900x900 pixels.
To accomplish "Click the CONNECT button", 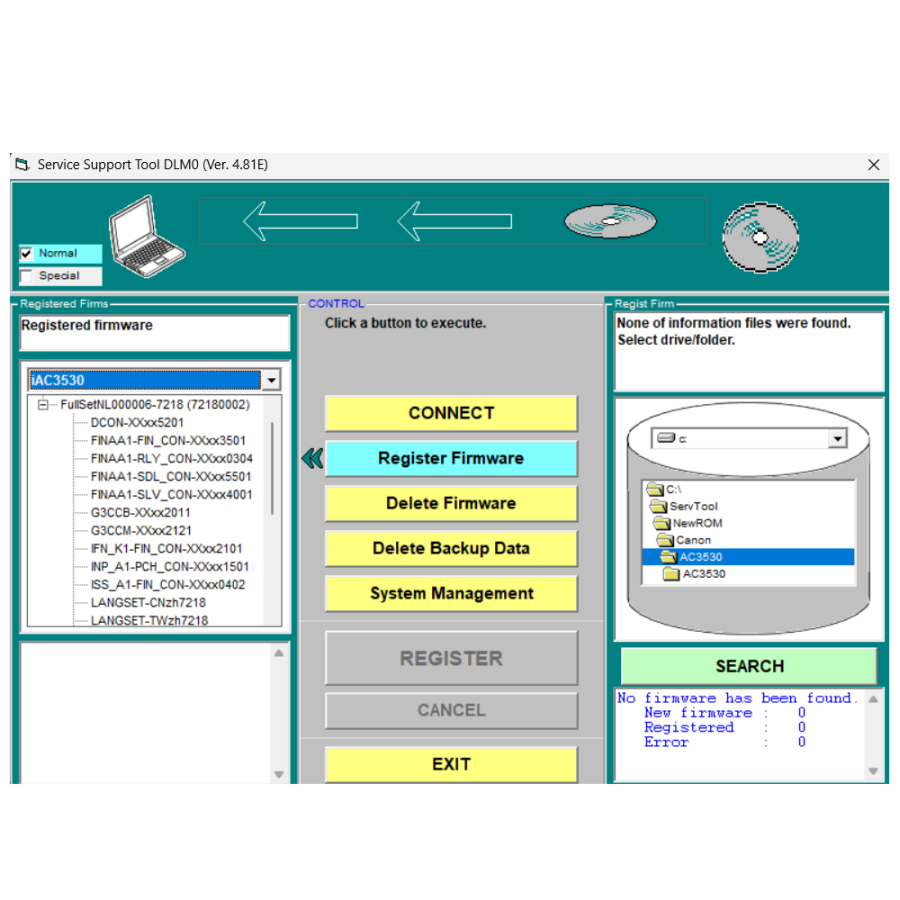I will 451,413.
